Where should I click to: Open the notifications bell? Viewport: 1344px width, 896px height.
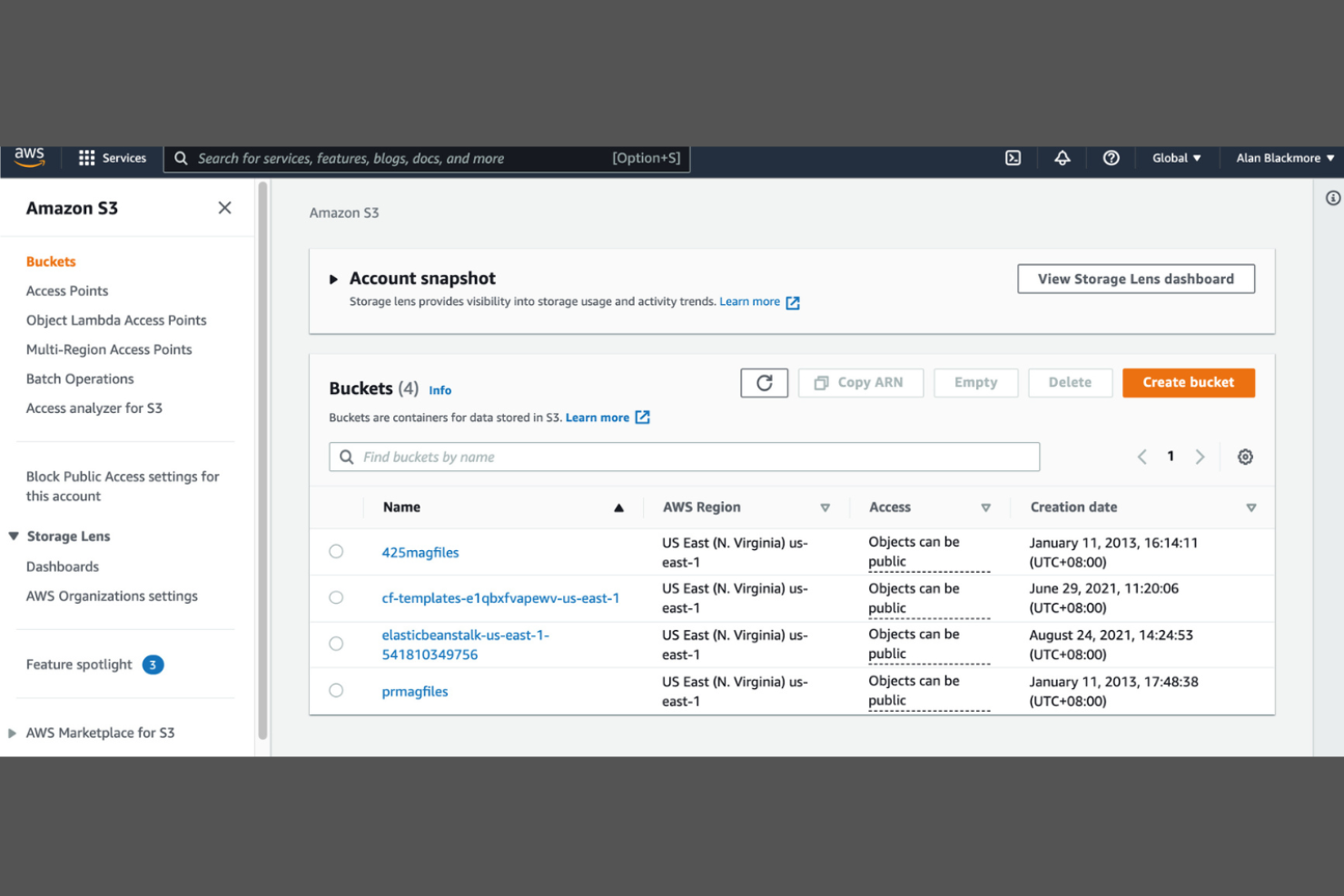(x=1062, y=158)
